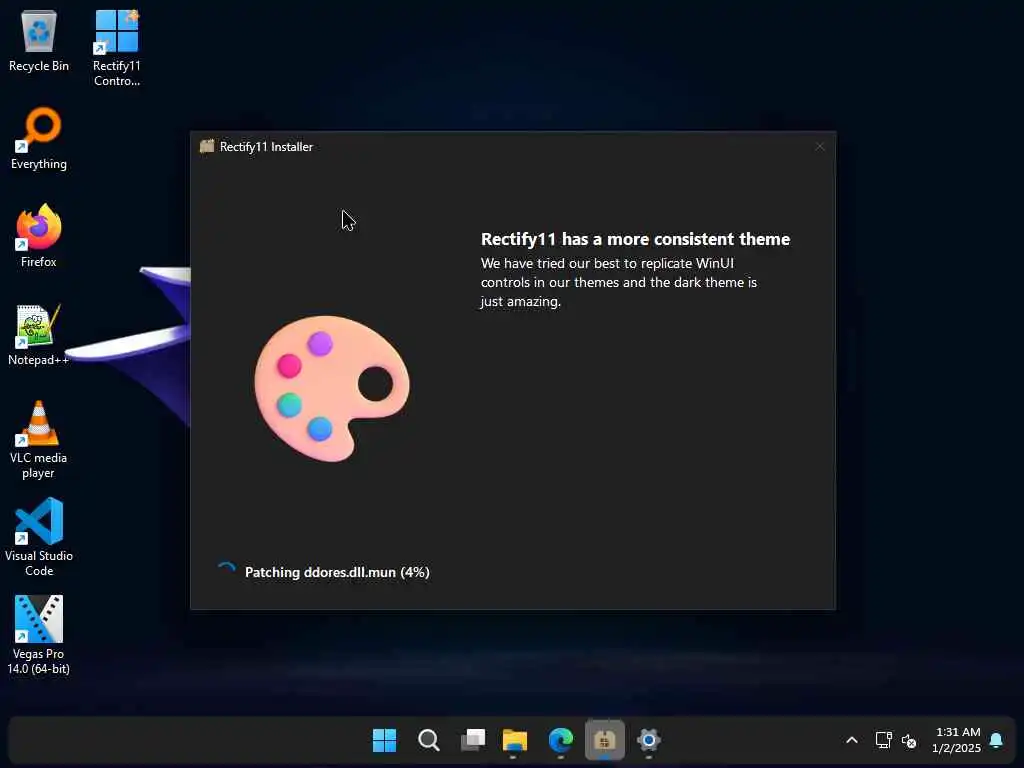Click the 'Rectify11 Installer' window title
The width and height of the screenshot is (1024, 768).
coord(266,147)
